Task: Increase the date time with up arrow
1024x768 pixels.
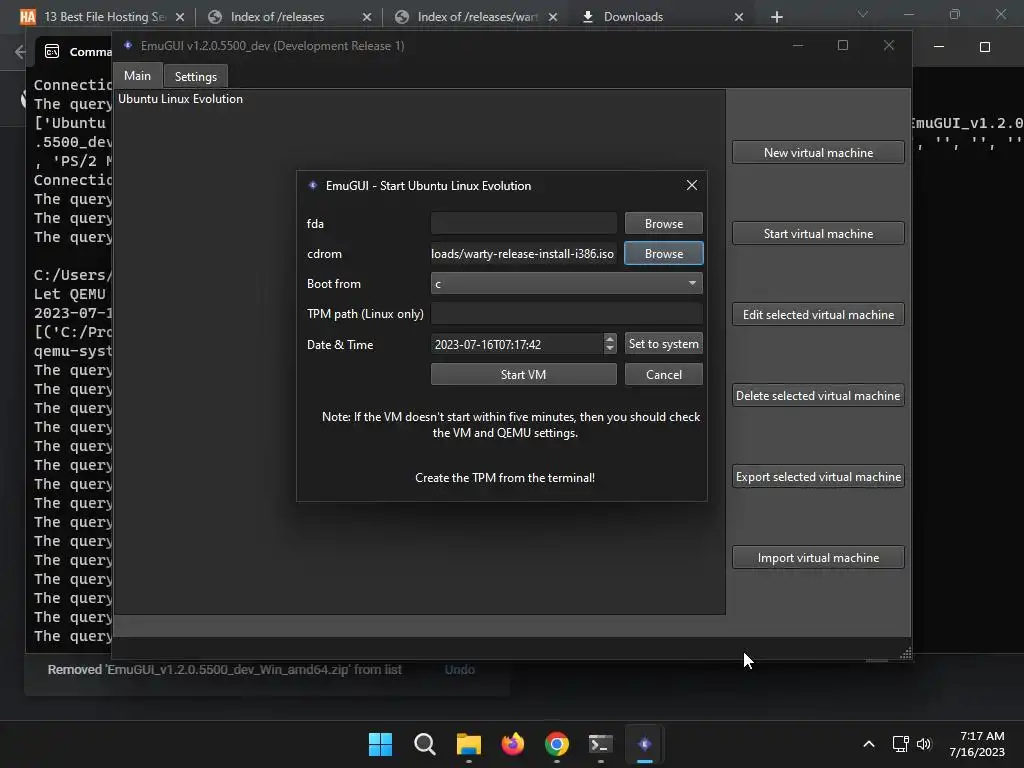Action: (610, 339)
